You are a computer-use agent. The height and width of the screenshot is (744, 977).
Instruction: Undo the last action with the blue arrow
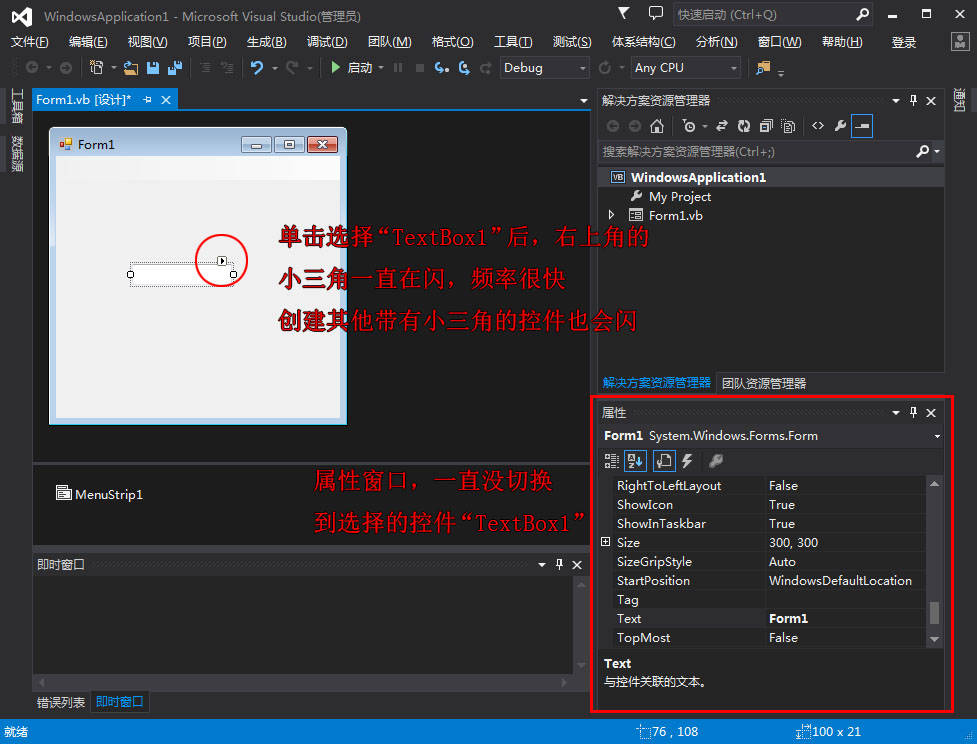tap(257, 67)
